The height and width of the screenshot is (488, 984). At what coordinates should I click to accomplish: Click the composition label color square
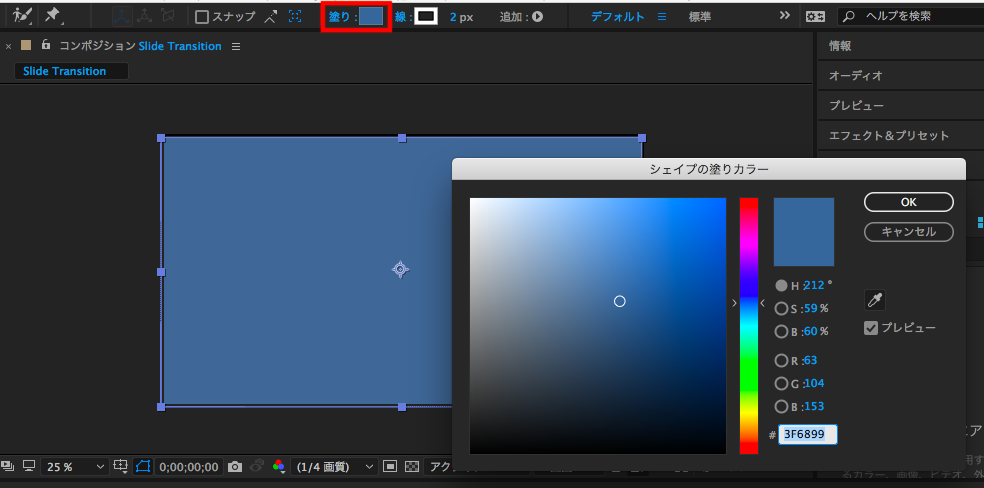coord(26,45)
